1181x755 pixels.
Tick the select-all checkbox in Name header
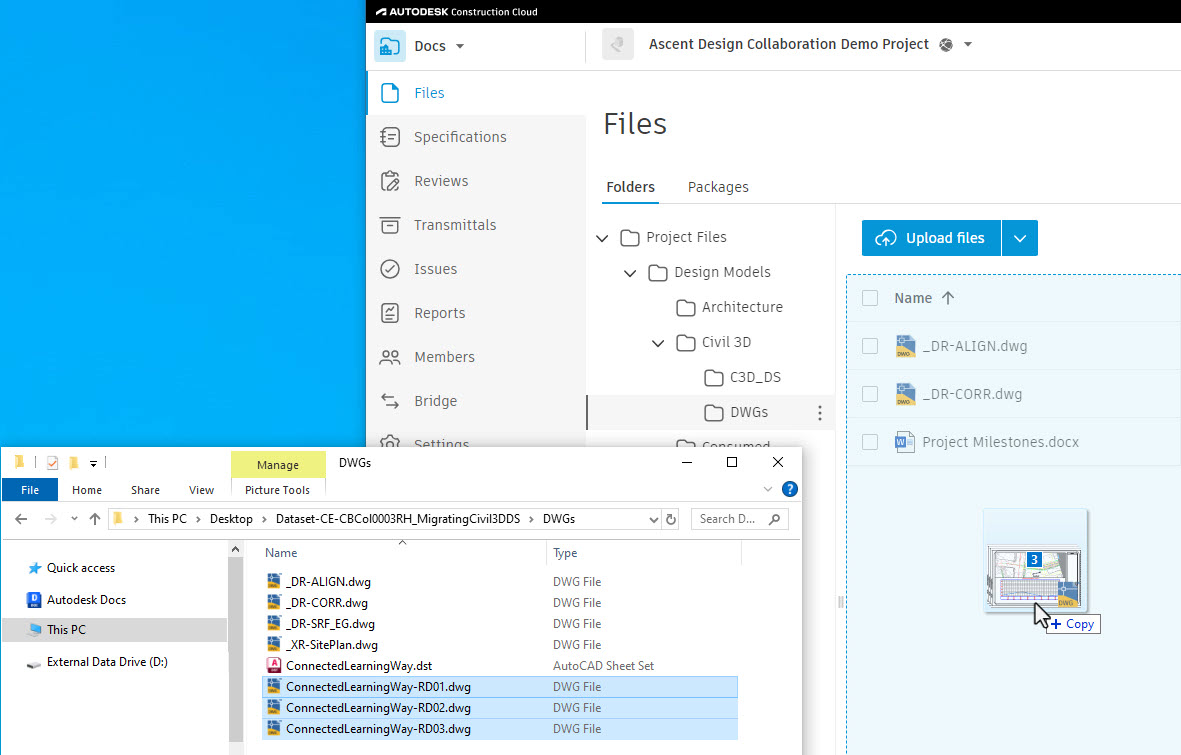coord(870,298)
